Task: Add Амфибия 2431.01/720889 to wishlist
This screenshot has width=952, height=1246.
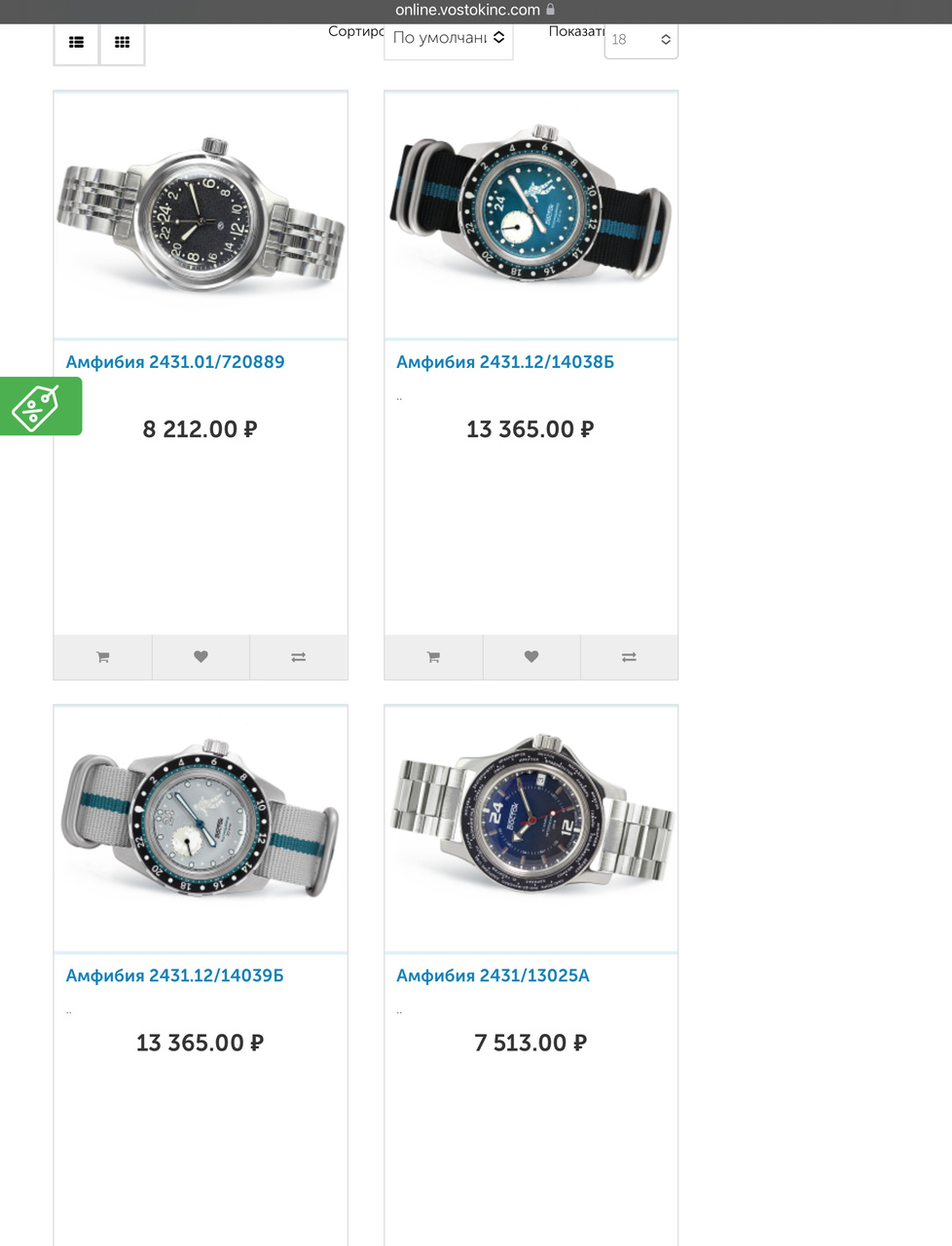Action: pos(201,657)
